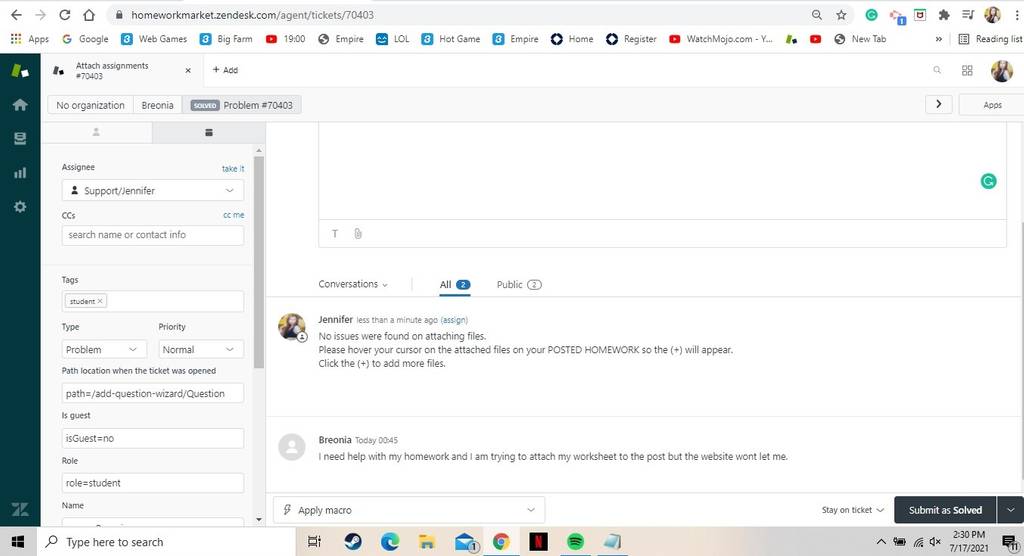Click the Zendesk search magnifier icon
This screenshot has width=1024, height=556.
click(x=936, y=70)
